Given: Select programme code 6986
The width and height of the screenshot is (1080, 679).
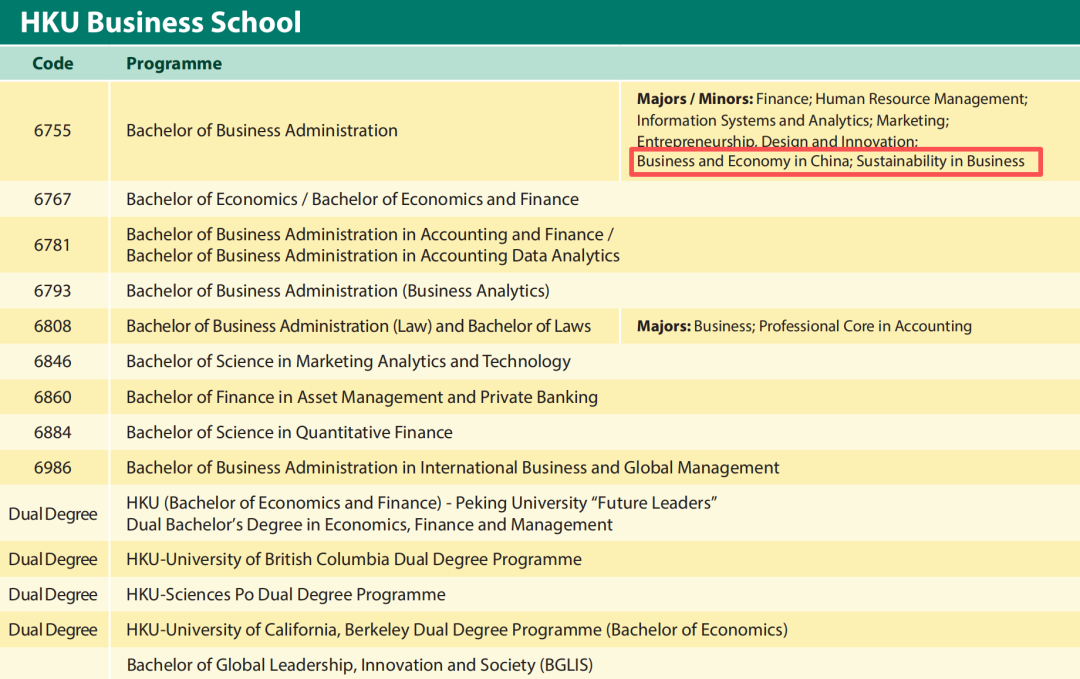Looking at the screenshot, I should pos(52,468).
